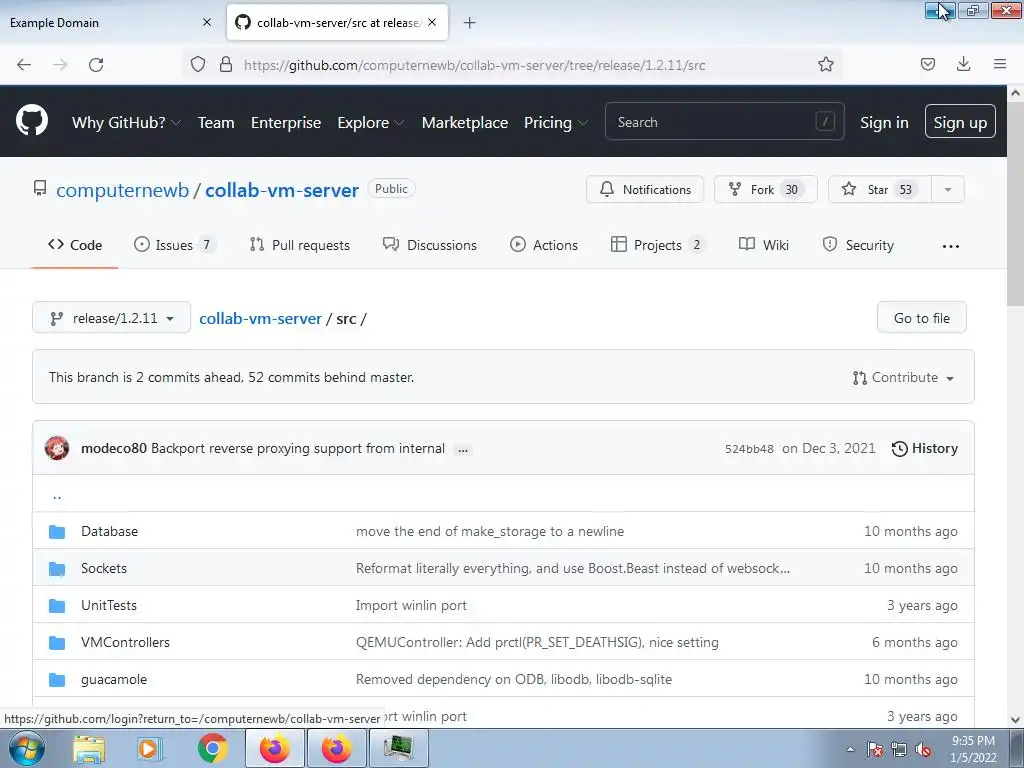Reload the page with the refresh icon
The width and height of the screenshot is (1024, 768).
pos(96,64)
